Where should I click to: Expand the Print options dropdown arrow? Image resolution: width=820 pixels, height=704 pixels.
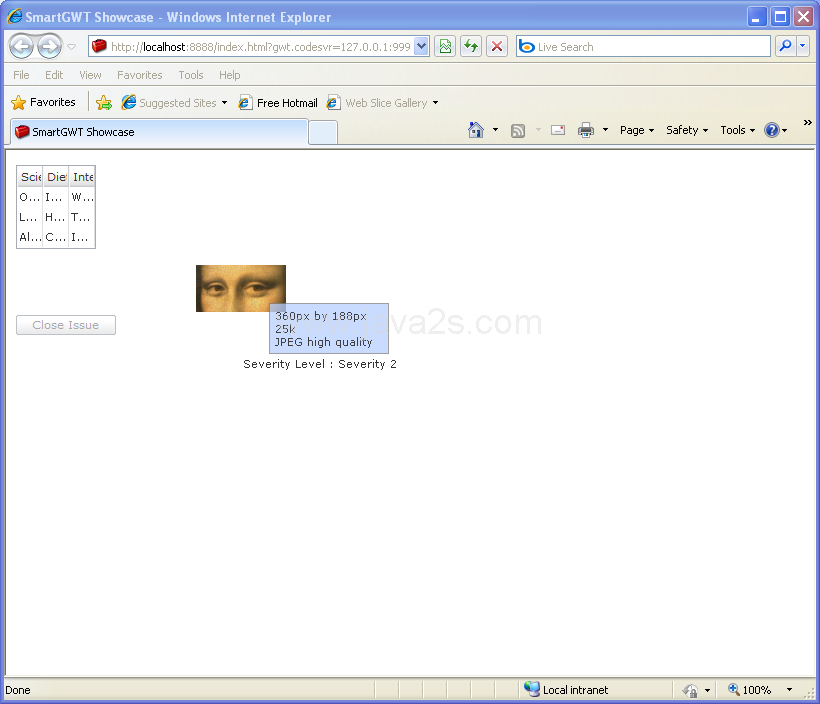[x=605, y=130]
